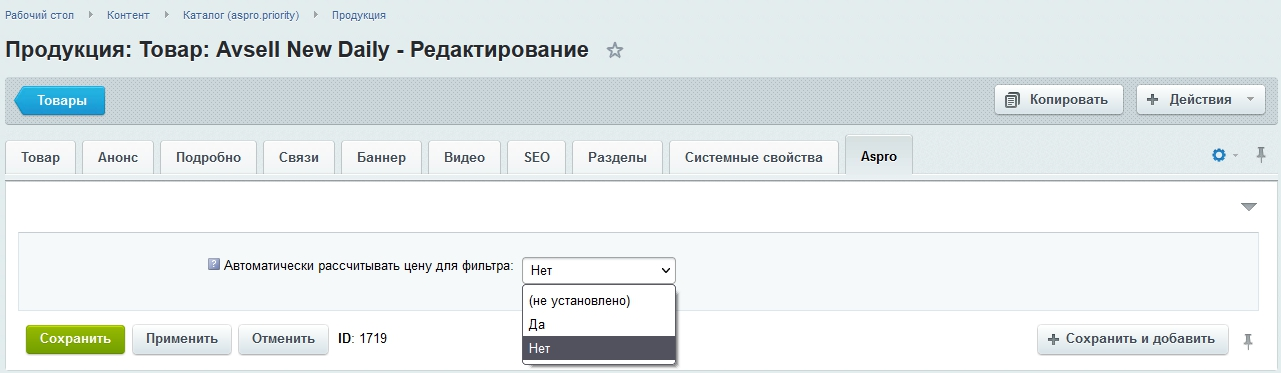The height and width of the screenshot is (373, 1281).
Task: Show hint for automatic price calculation field
Action: tap(213, 265)
